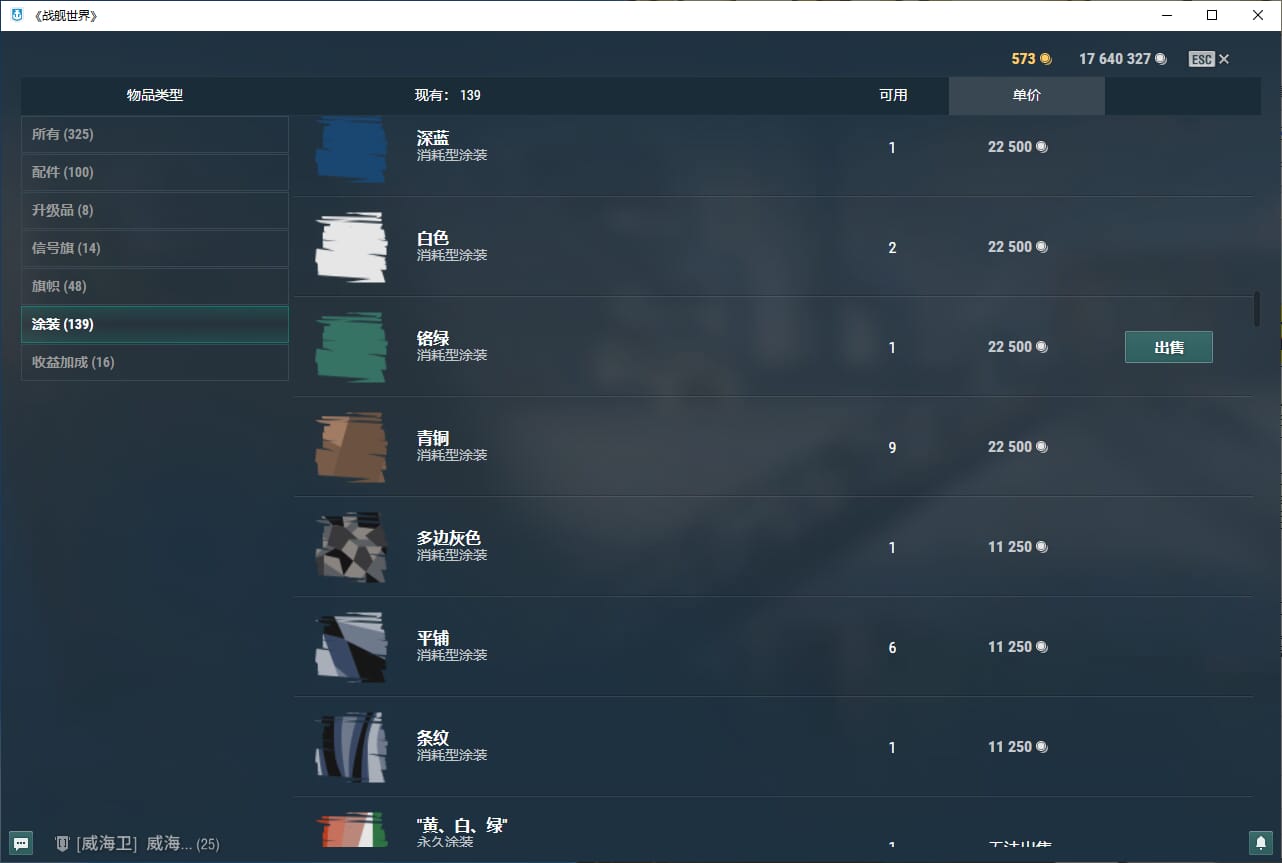Image resolution: width=1282 pixels, height=863 pixels.
Task: Click the chat bubble icon in bottom-left corner
Action: [20, 842]
